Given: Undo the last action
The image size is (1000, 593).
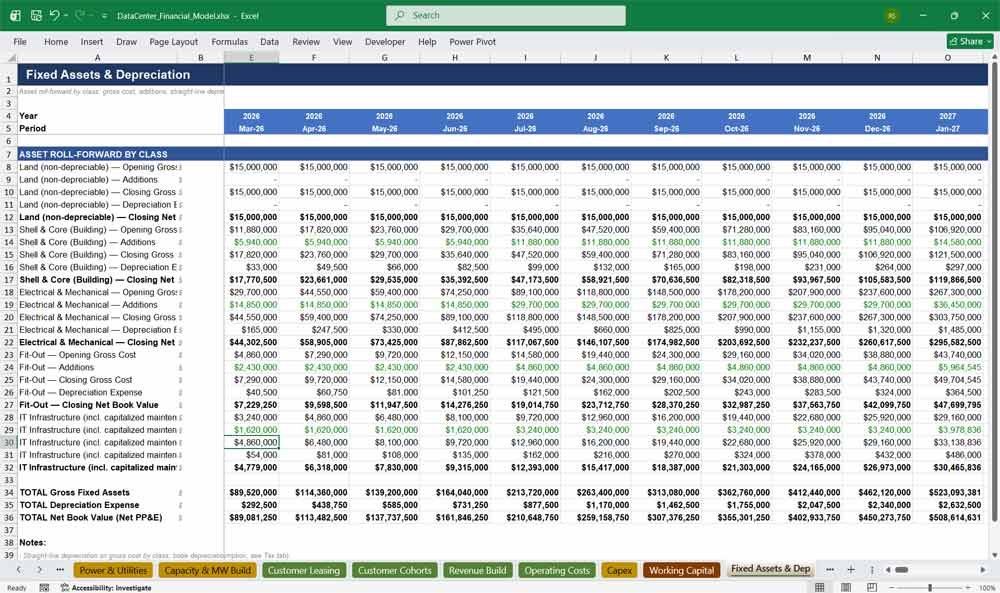Looking at the screenshot, I should [54, 15].
